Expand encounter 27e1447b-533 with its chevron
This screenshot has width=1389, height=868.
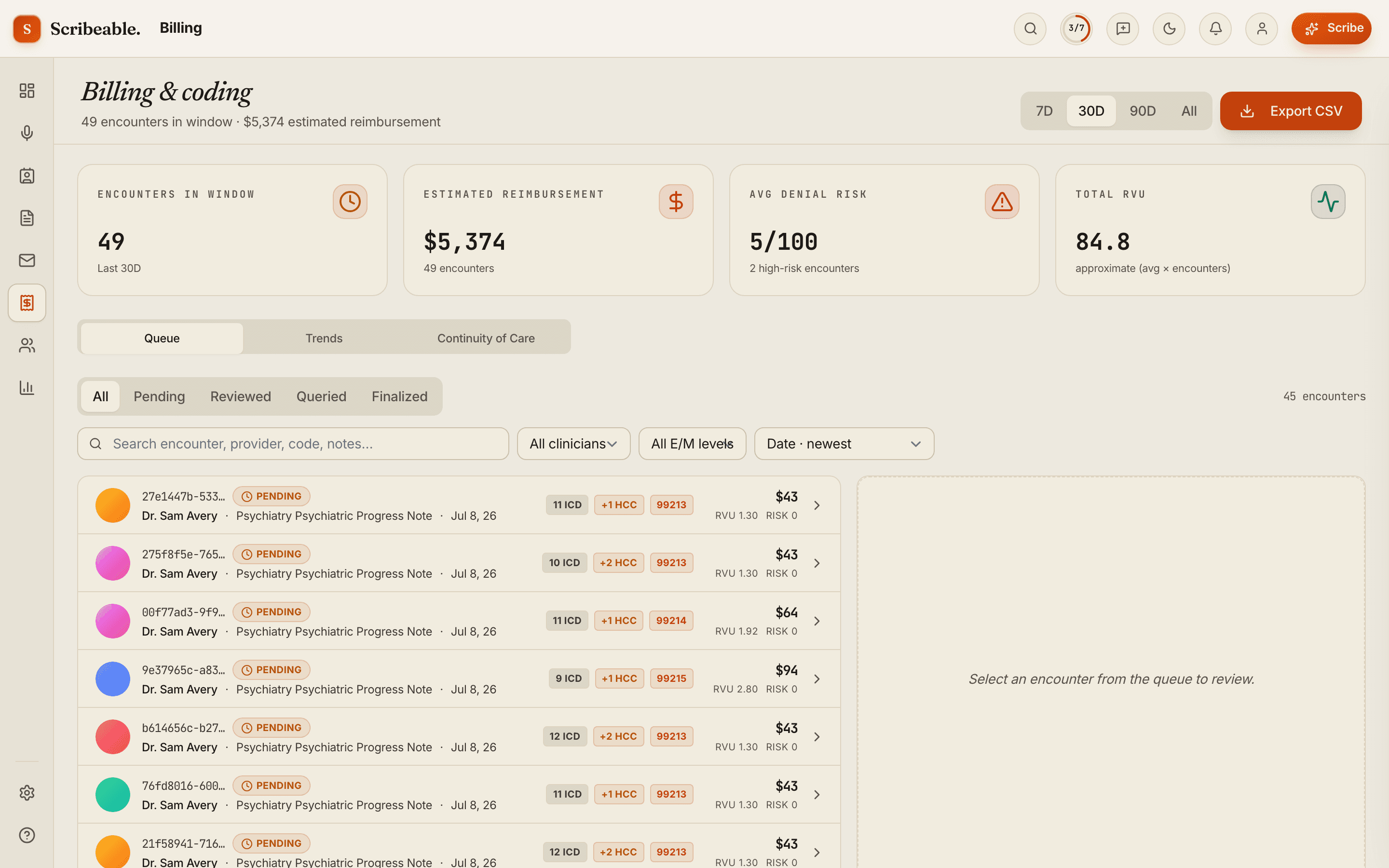tap(817, 505)
